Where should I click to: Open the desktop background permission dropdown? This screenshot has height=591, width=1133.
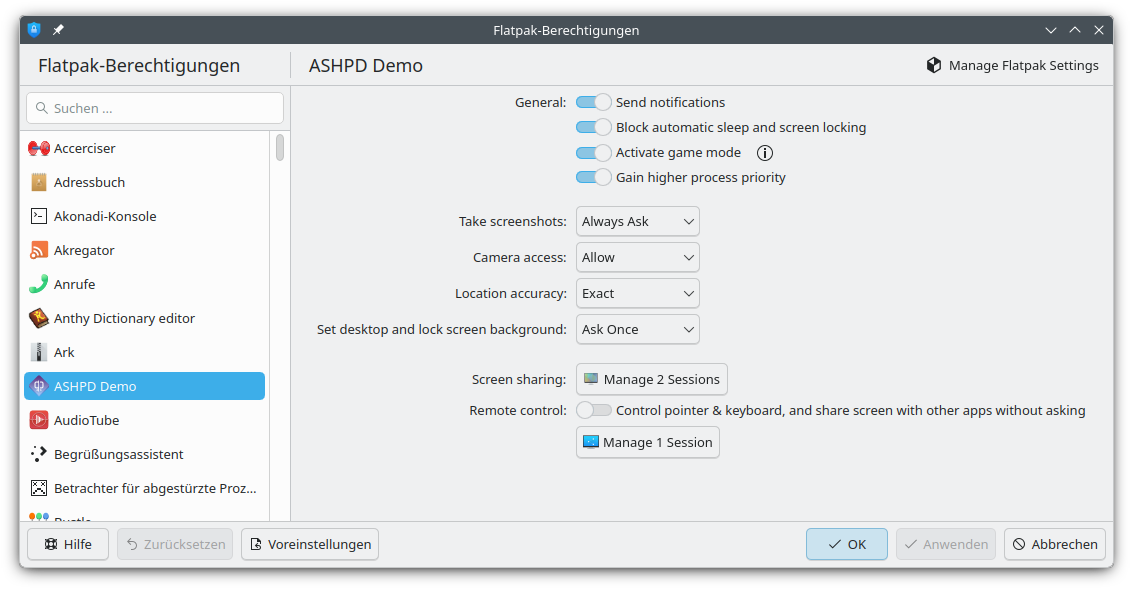tap(637, 329)
